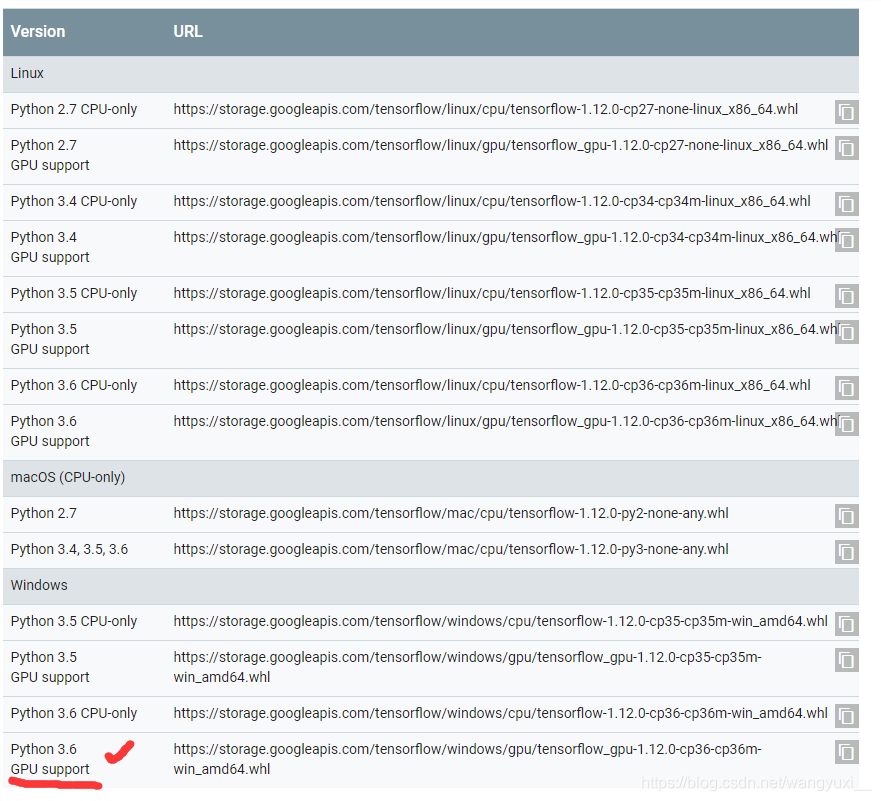Image resolution: width=881 pixels, height=801 pixels.
Task: Click the Linux 'Python 3.6 GPU support' version cell
Action: pyautogui.click(x=50, y=431)
